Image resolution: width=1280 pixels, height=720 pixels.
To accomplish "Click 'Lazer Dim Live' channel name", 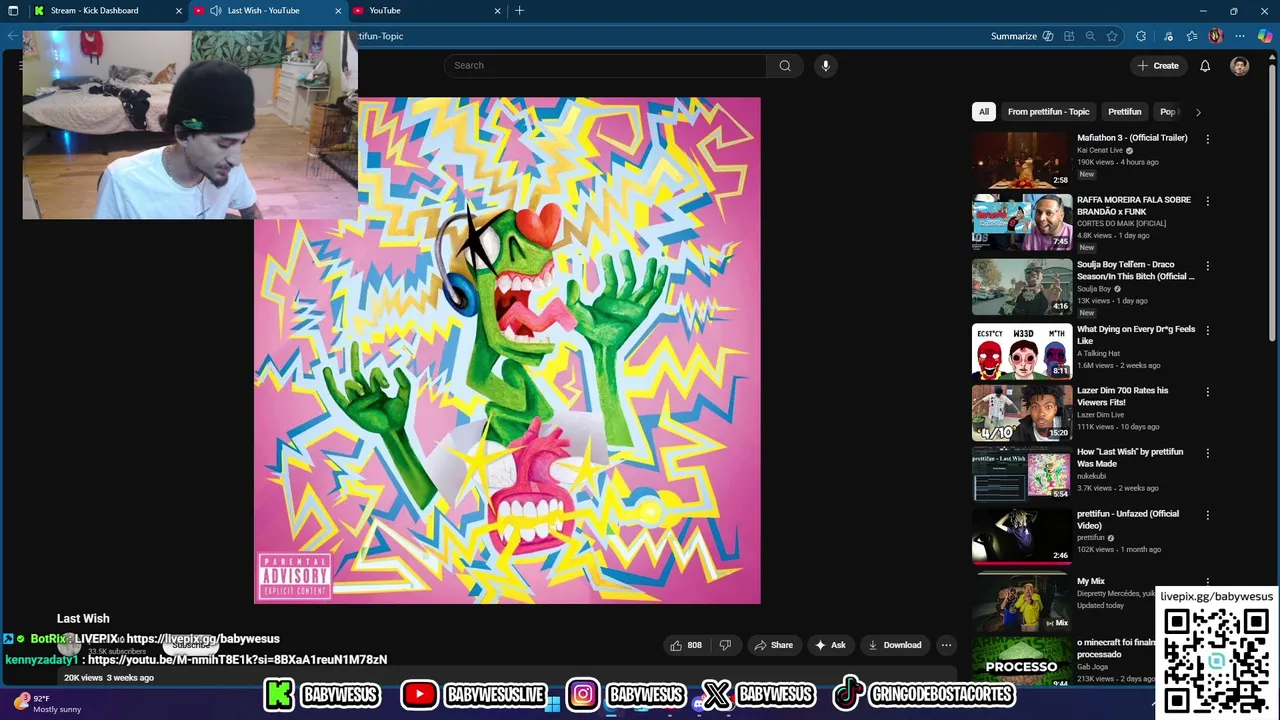I will click(1100, 415).
